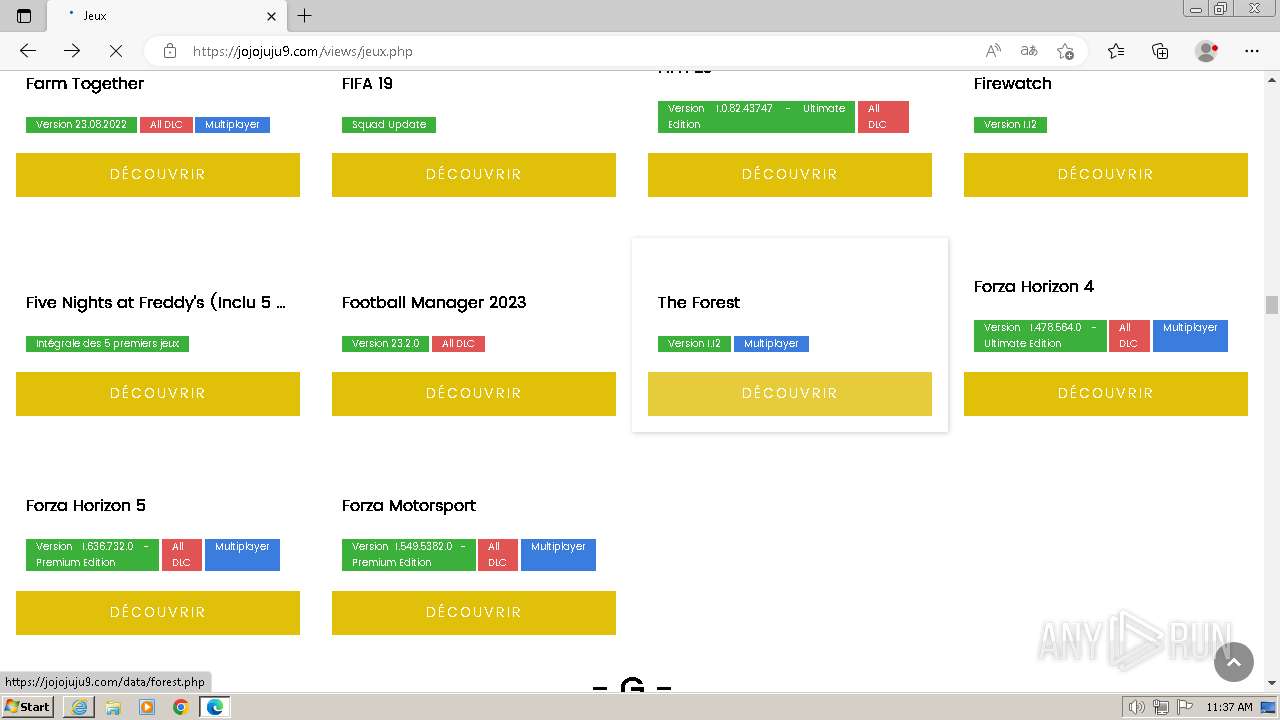Click the Five Nights at Freddy's title
This screenshot has width=1280, height=720.
coord(156,303)
